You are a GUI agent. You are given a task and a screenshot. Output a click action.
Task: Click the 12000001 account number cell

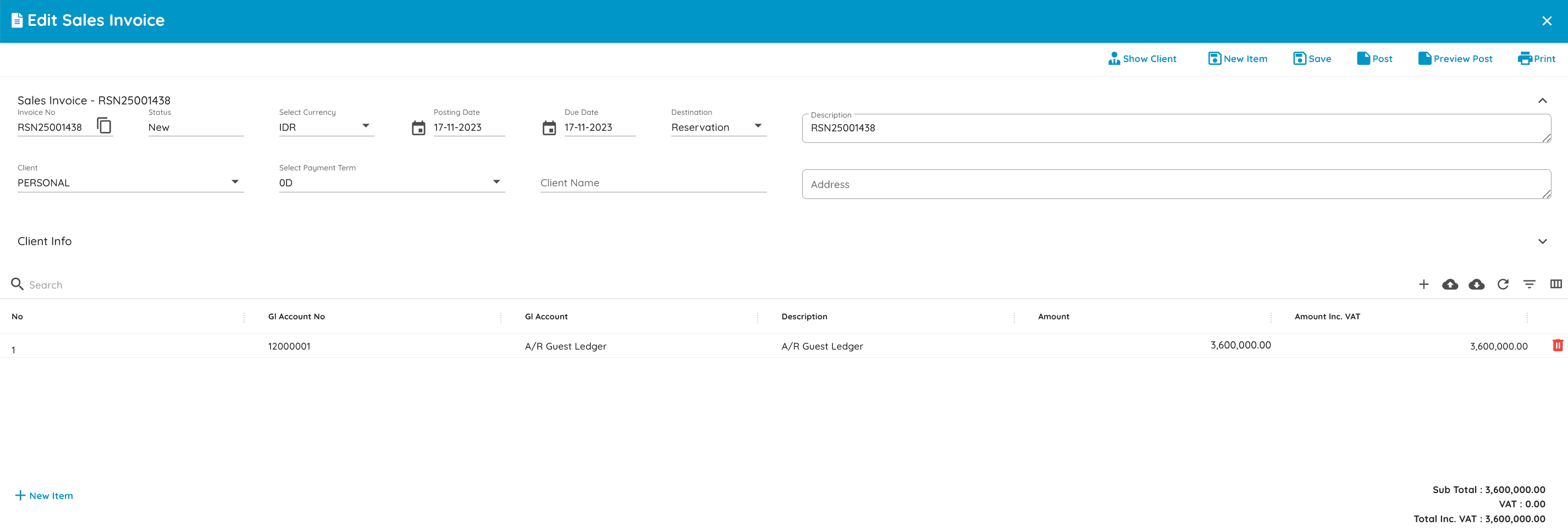[289, 346]
